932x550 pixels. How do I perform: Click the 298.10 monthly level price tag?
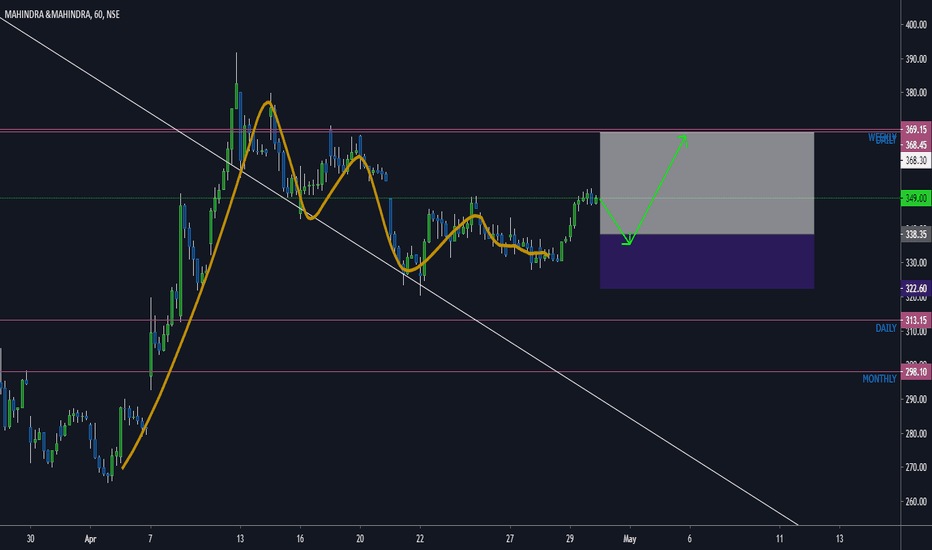coord(916,372)
